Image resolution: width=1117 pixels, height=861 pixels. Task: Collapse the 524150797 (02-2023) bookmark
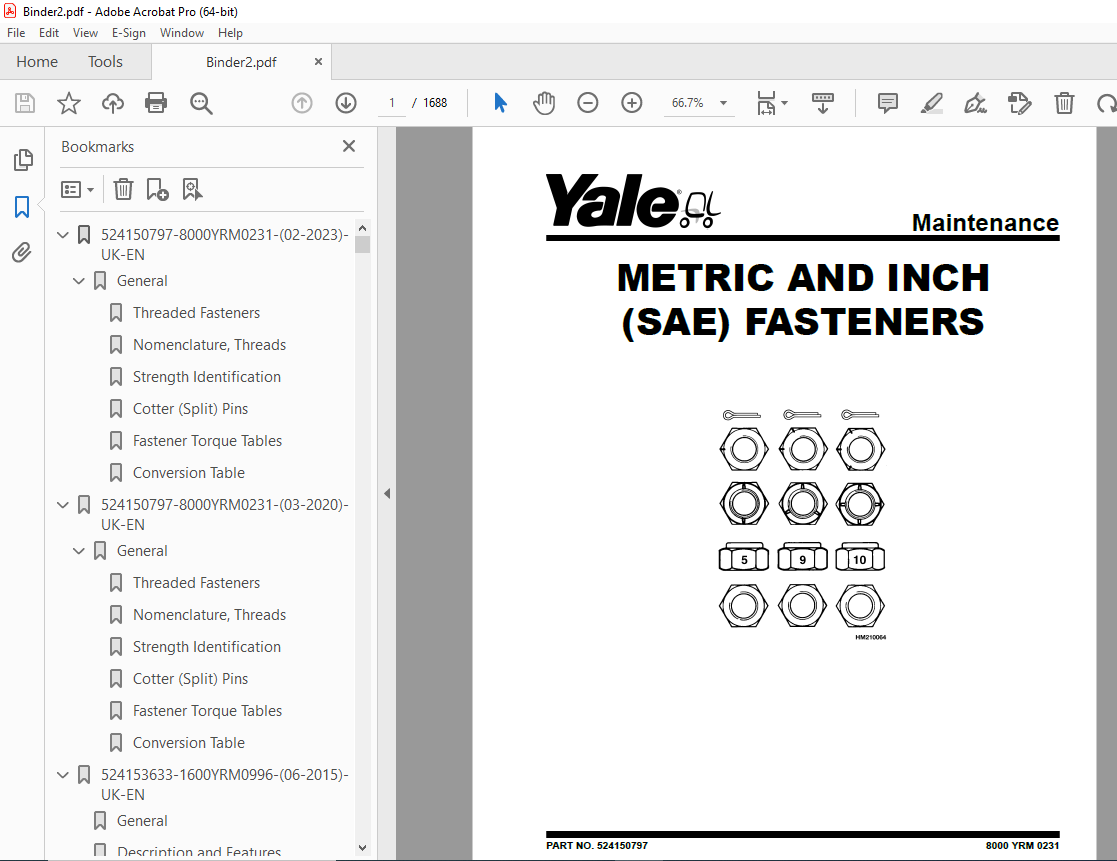[x=63, y=234]
